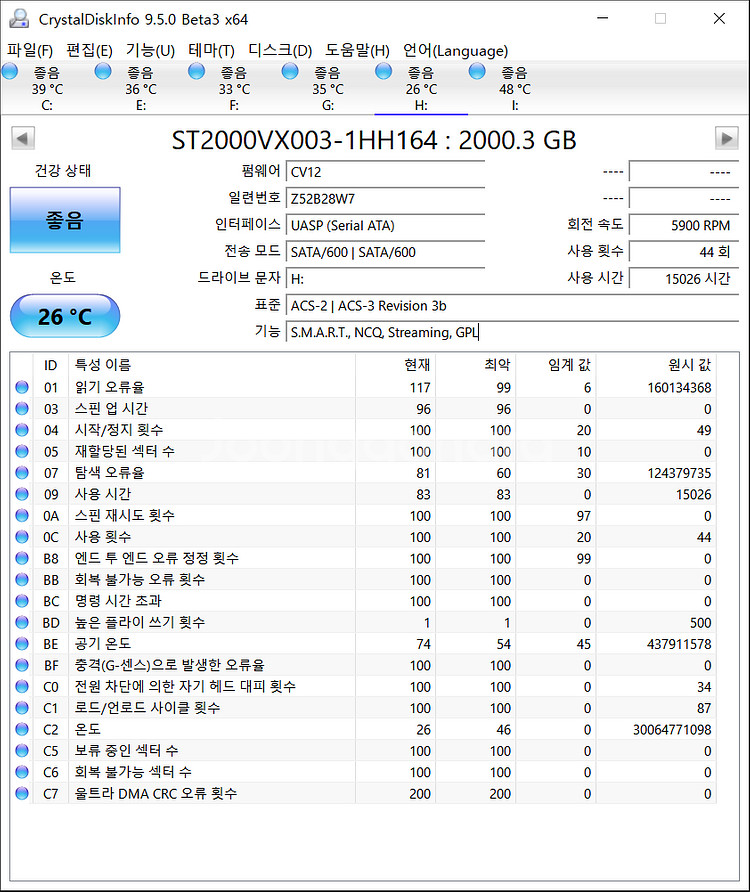
Task: Select drive G: status icon at 35 °C
Action: click(x=290, y=71)
